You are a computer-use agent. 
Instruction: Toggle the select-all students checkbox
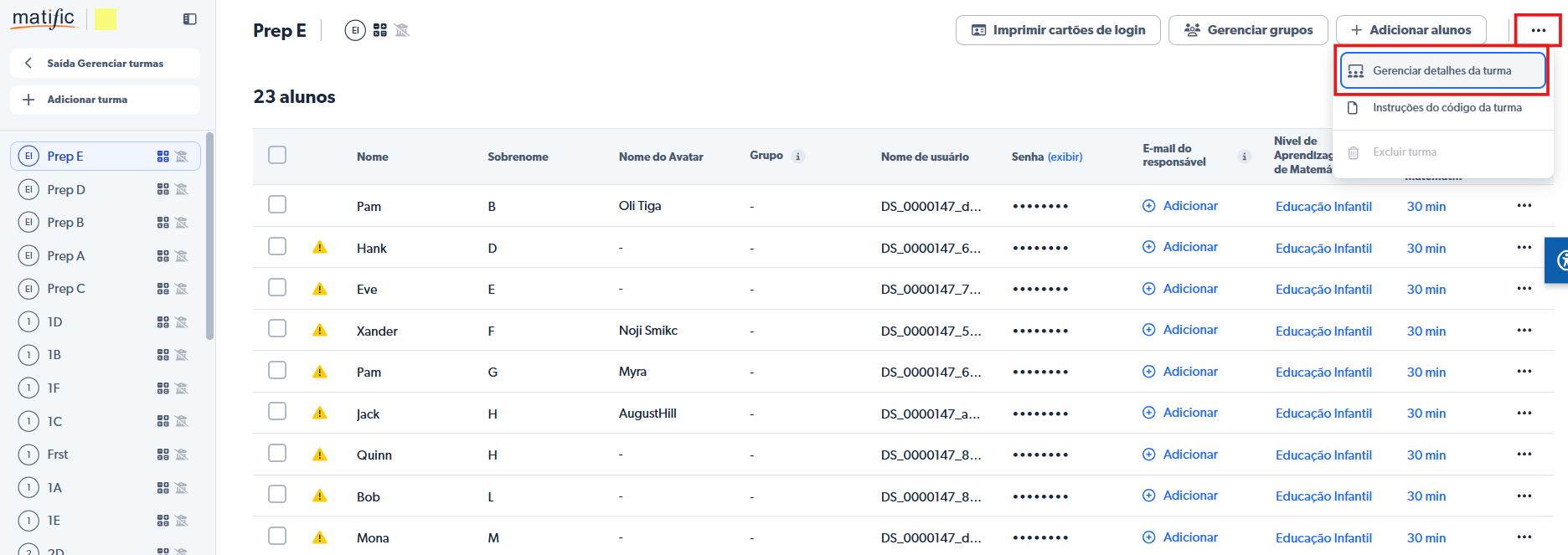point(277,156)
